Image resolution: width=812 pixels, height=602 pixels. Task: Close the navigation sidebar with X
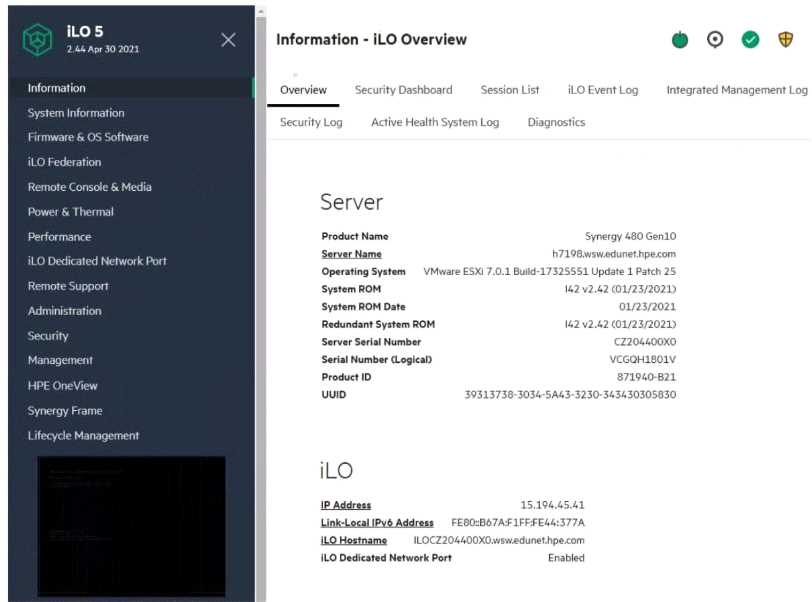[x=228, y=40]
